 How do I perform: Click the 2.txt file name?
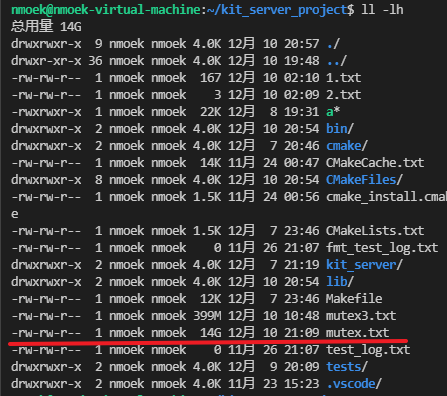pos(343,95)
